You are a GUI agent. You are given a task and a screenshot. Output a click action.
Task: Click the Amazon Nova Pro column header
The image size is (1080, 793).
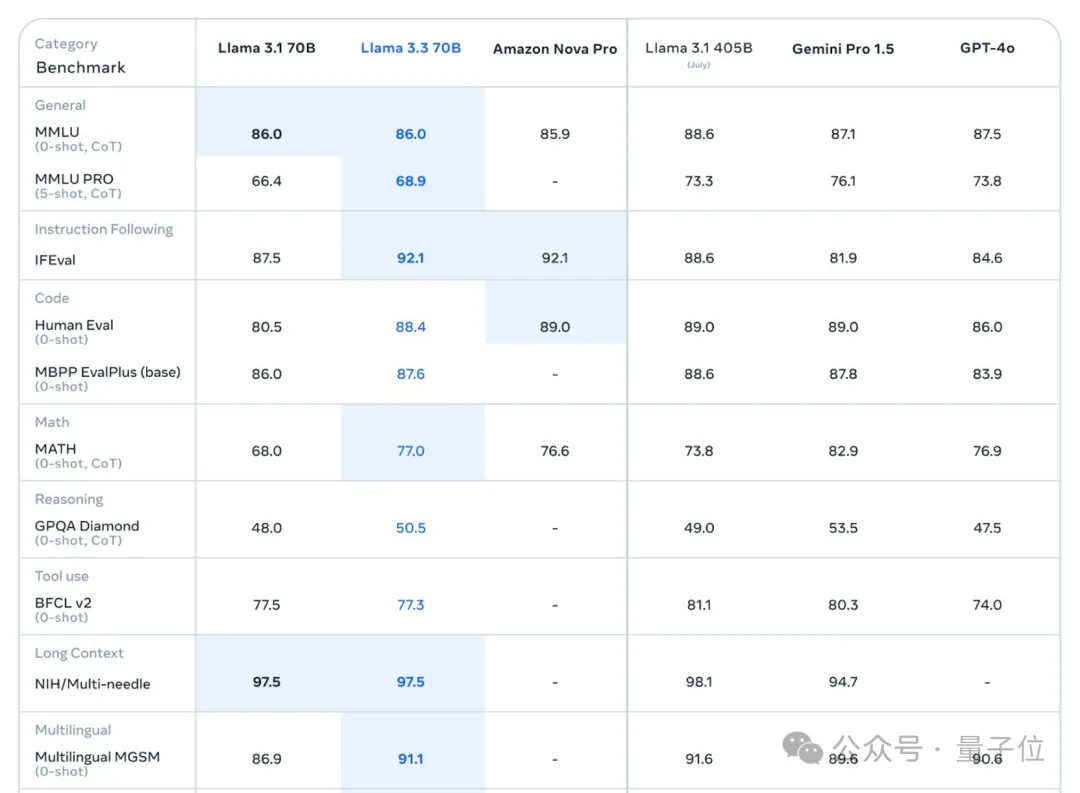pyautogui.click(x=554, y=49)
